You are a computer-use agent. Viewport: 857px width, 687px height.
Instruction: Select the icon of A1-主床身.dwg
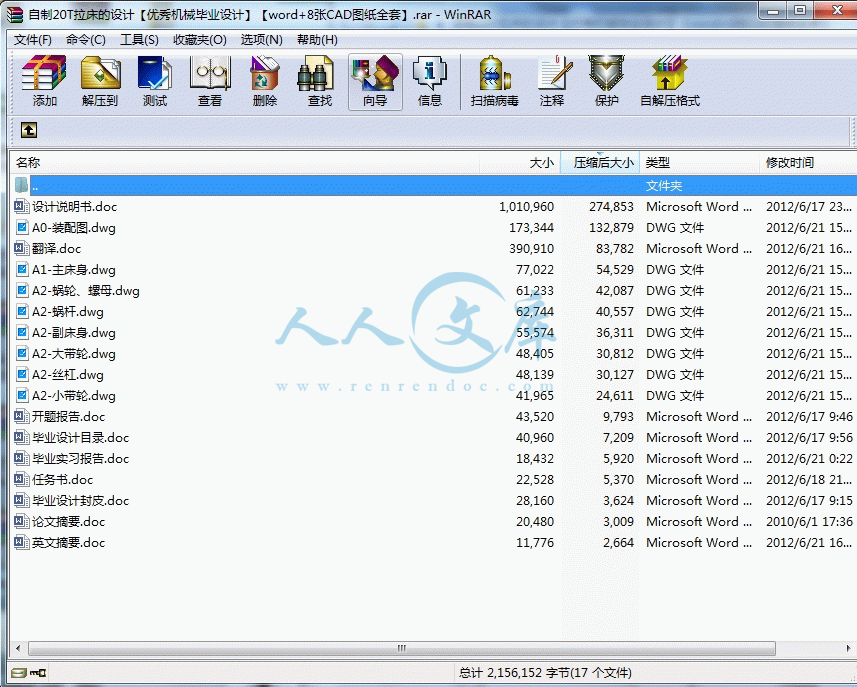(21, 269)
